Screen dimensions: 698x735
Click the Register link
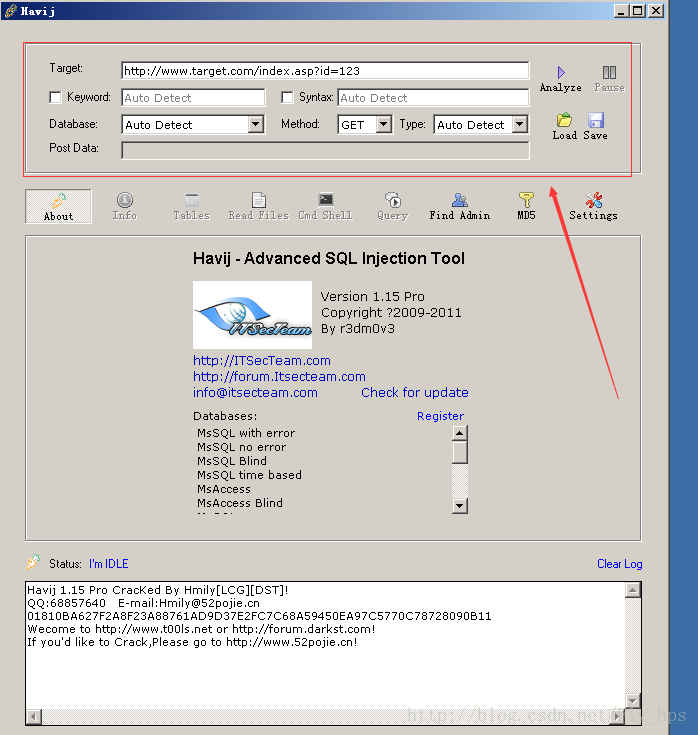(441, 416)
